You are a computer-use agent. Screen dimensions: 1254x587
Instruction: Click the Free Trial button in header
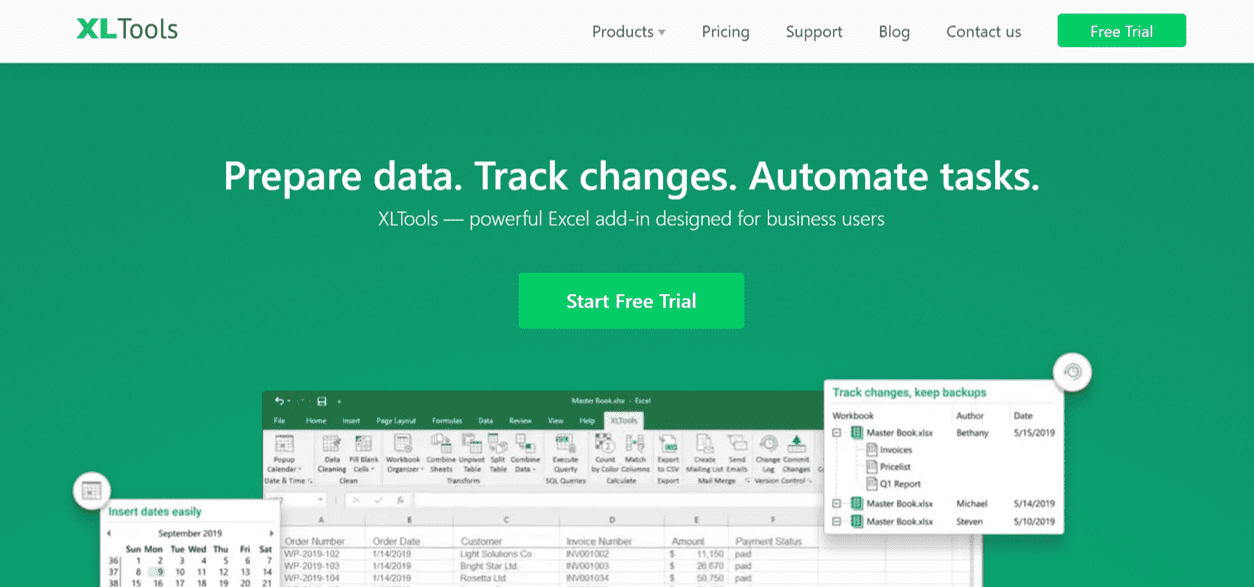click(1121, 31)
